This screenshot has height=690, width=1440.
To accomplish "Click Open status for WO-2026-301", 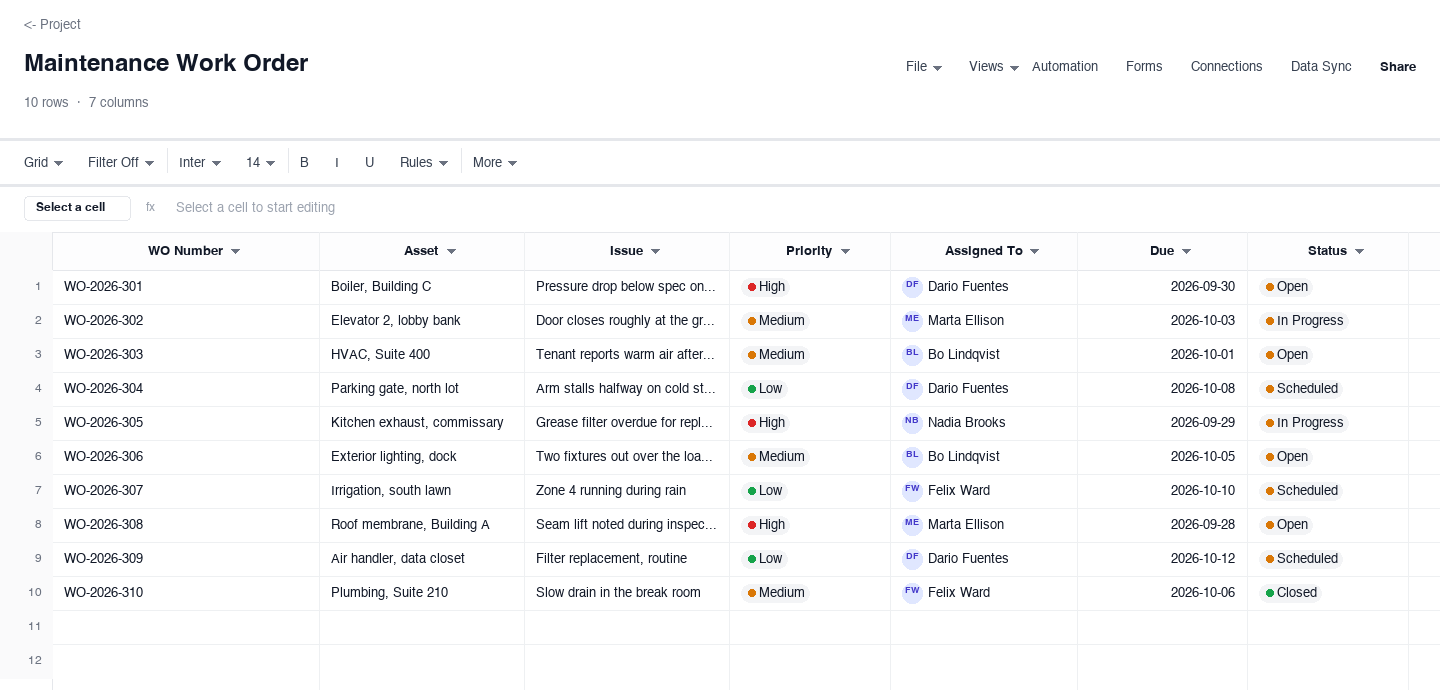I will point(1286,287).
